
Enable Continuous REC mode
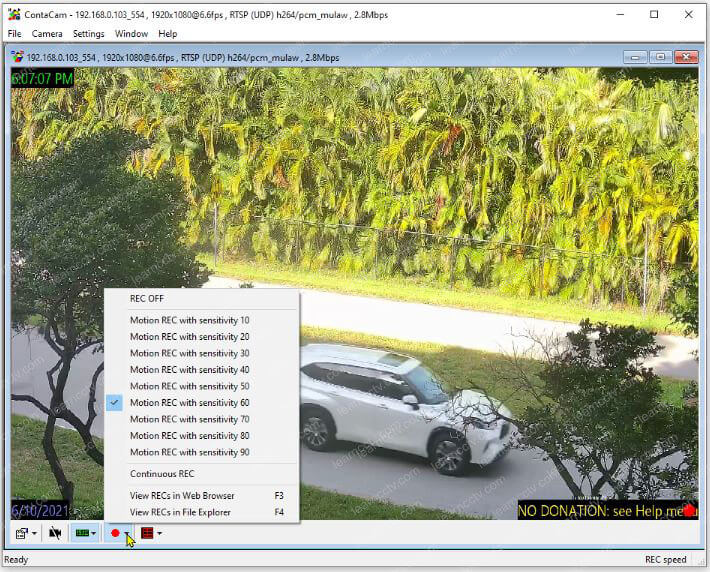pos(162,474)
